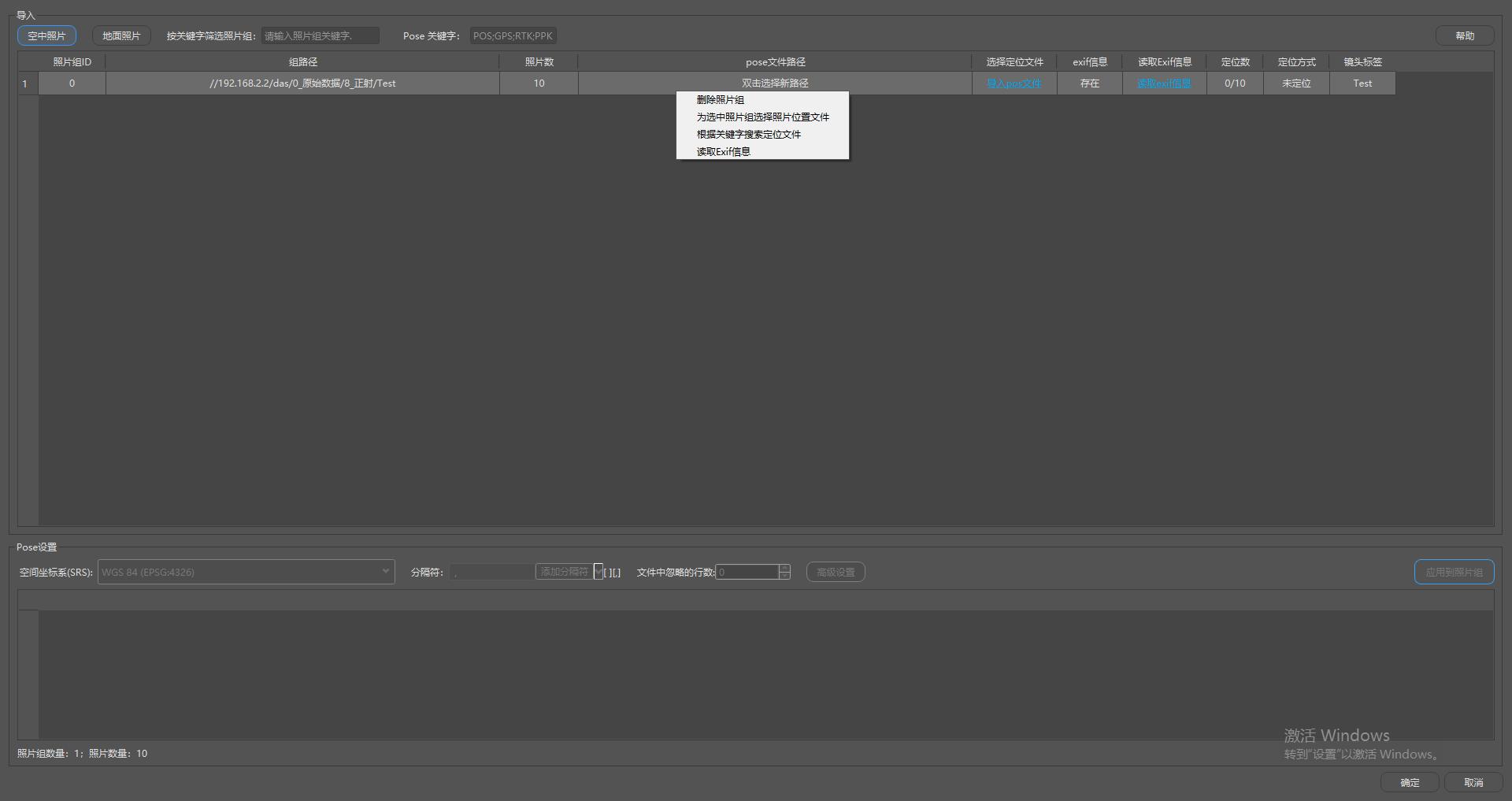Viewport: 1512px width, 801px height.
Task: Choose 读取Exif信息 context menu item
Action: (762, 152)
